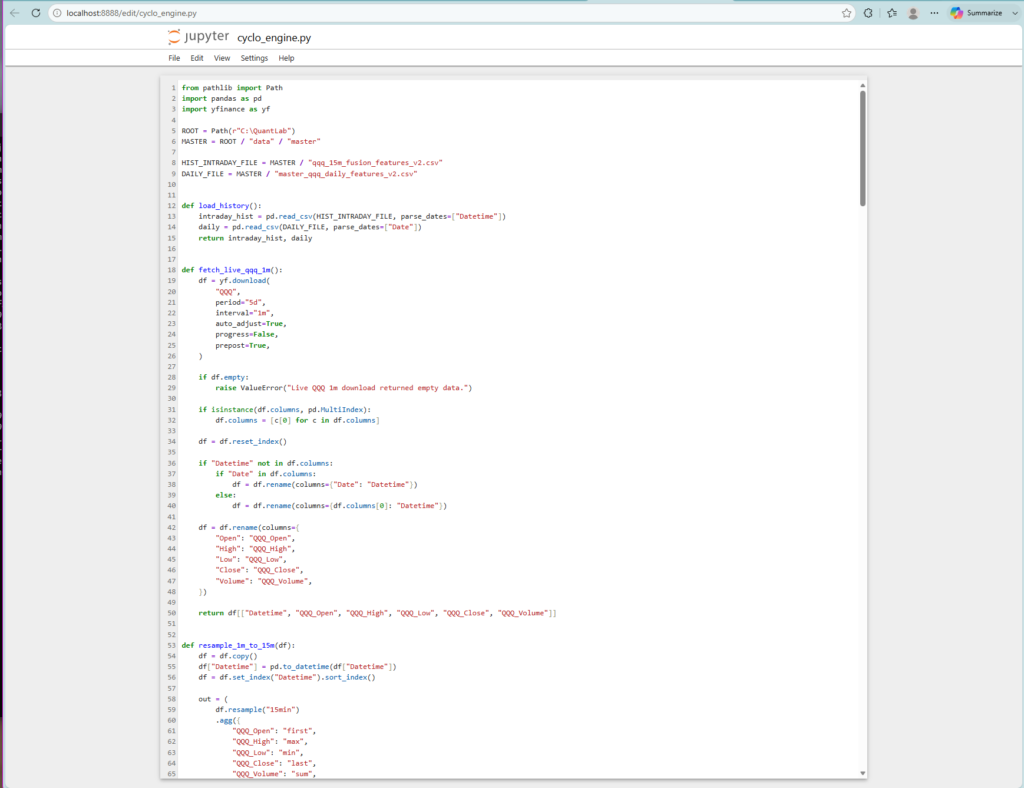Click the MASTER = ROOT line
Image resolution: width=1024 pixels, height=788 pixels.
tap(251, 141)
